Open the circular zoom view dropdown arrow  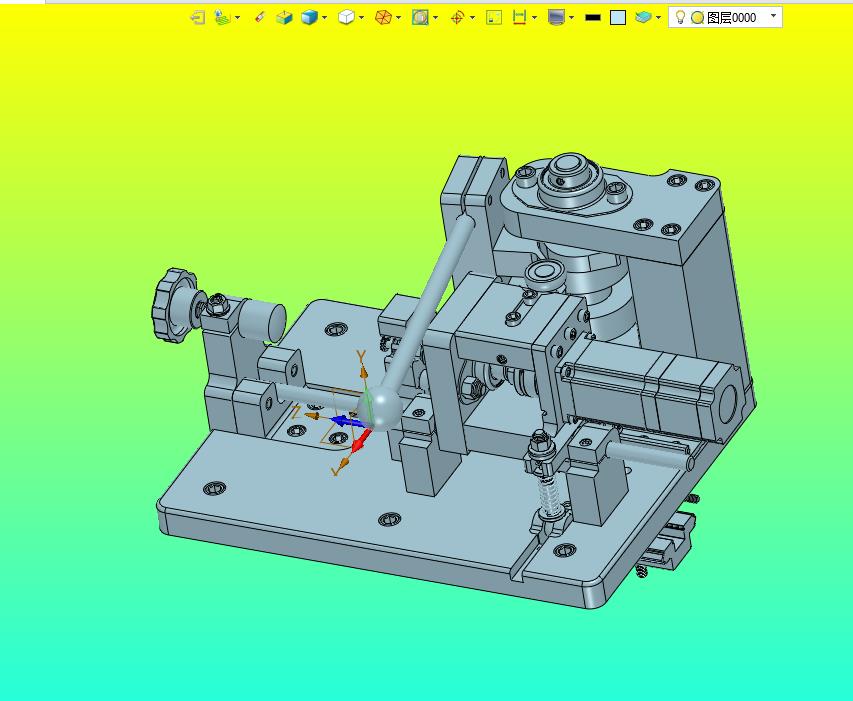click(x=436, y=18)
